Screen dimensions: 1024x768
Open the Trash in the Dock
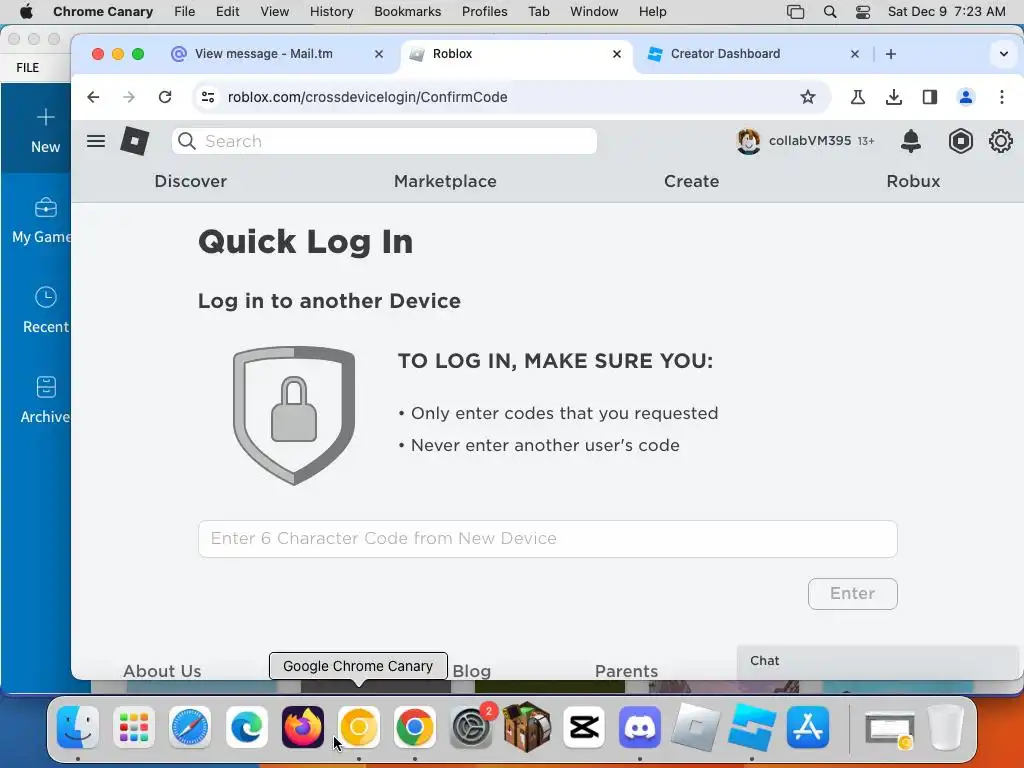[946, 727]
